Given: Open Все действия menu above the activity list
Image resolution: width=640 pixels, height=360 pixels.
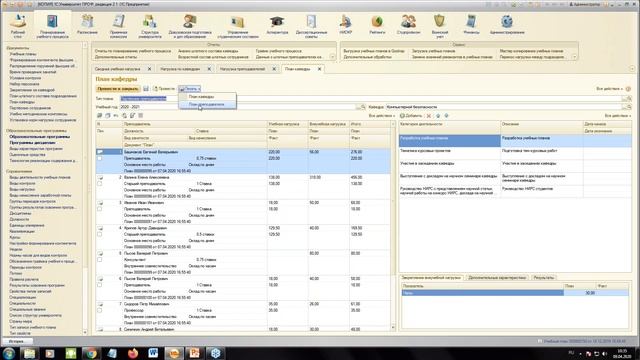Looking at the screenshot, I should click(x=618, y=116).
